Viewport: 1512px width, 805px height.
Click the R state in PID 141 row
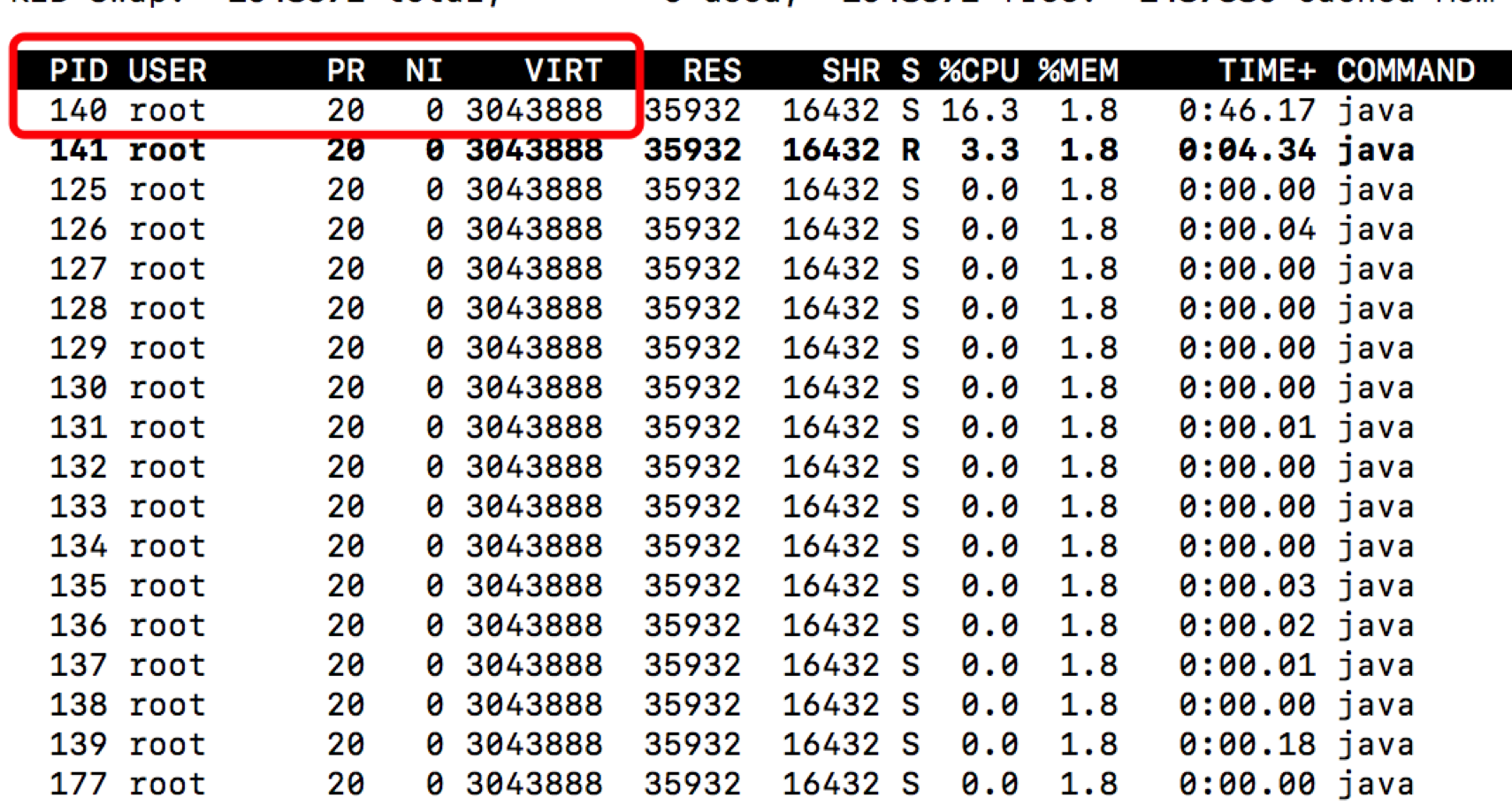[x=911, y=150]
